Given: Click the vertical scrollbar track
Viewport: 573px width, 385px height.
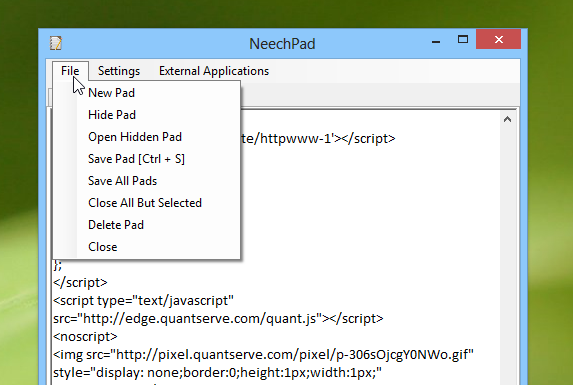Looking at the screenshot, I should pyautogui.click(x=507, y=256).
